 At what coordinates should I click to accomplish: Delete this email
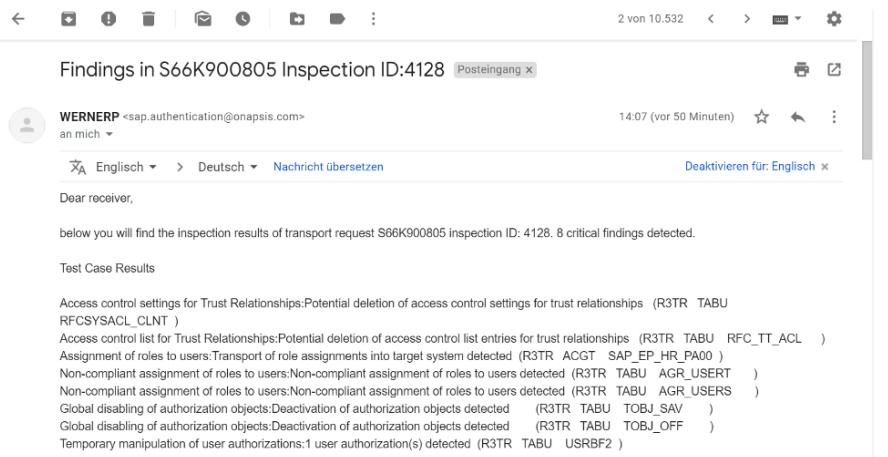[x=148, y=19]
